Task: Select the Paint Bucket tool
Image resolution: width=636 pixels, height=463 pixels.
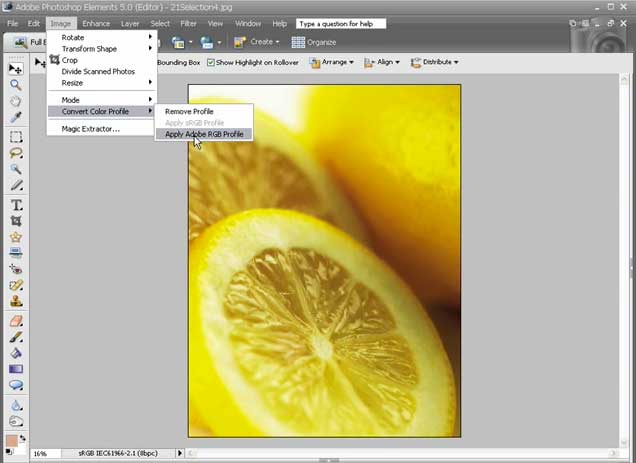Action: pyautogui.click(x=16, y=353)
